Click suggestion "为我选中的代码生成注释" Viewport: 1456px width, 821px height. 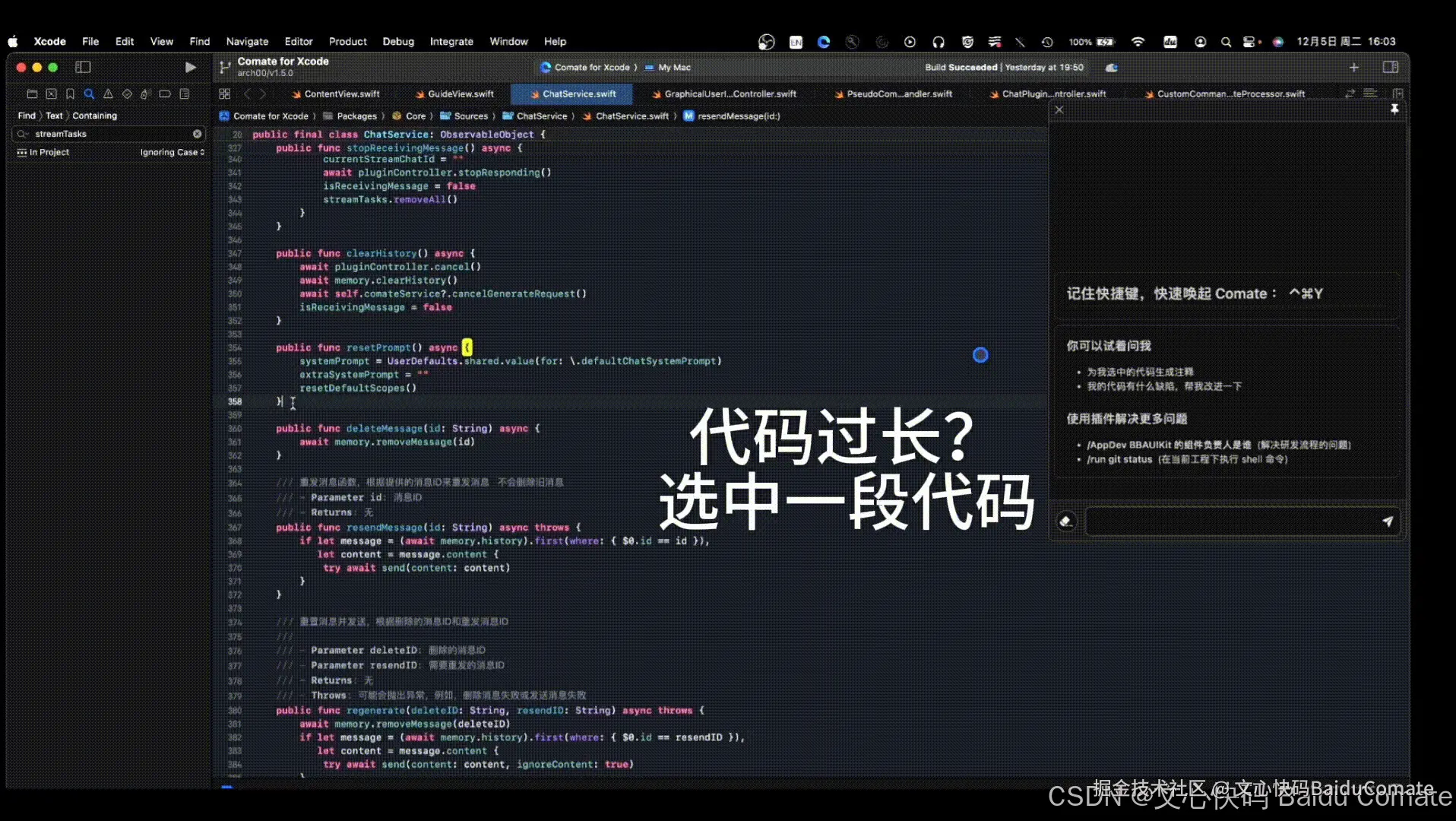click(1140, 372)
